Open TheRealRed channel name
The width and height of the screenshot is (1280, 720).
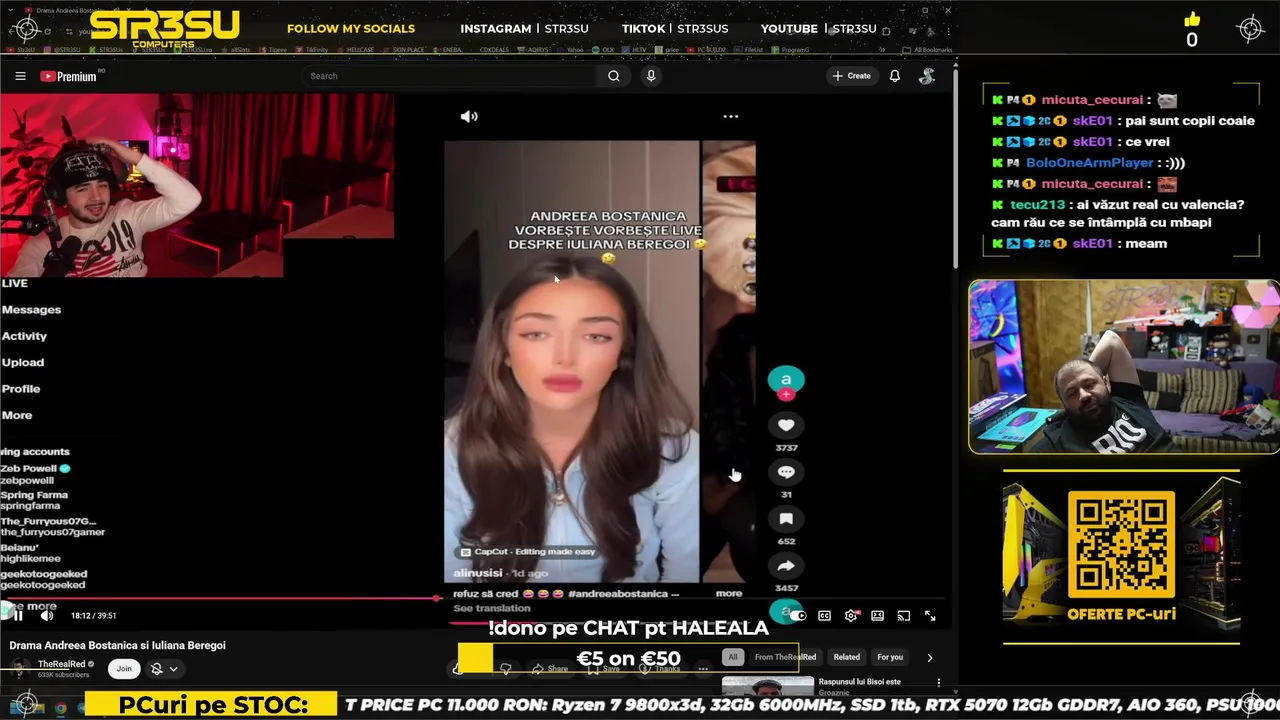[62, 664]
